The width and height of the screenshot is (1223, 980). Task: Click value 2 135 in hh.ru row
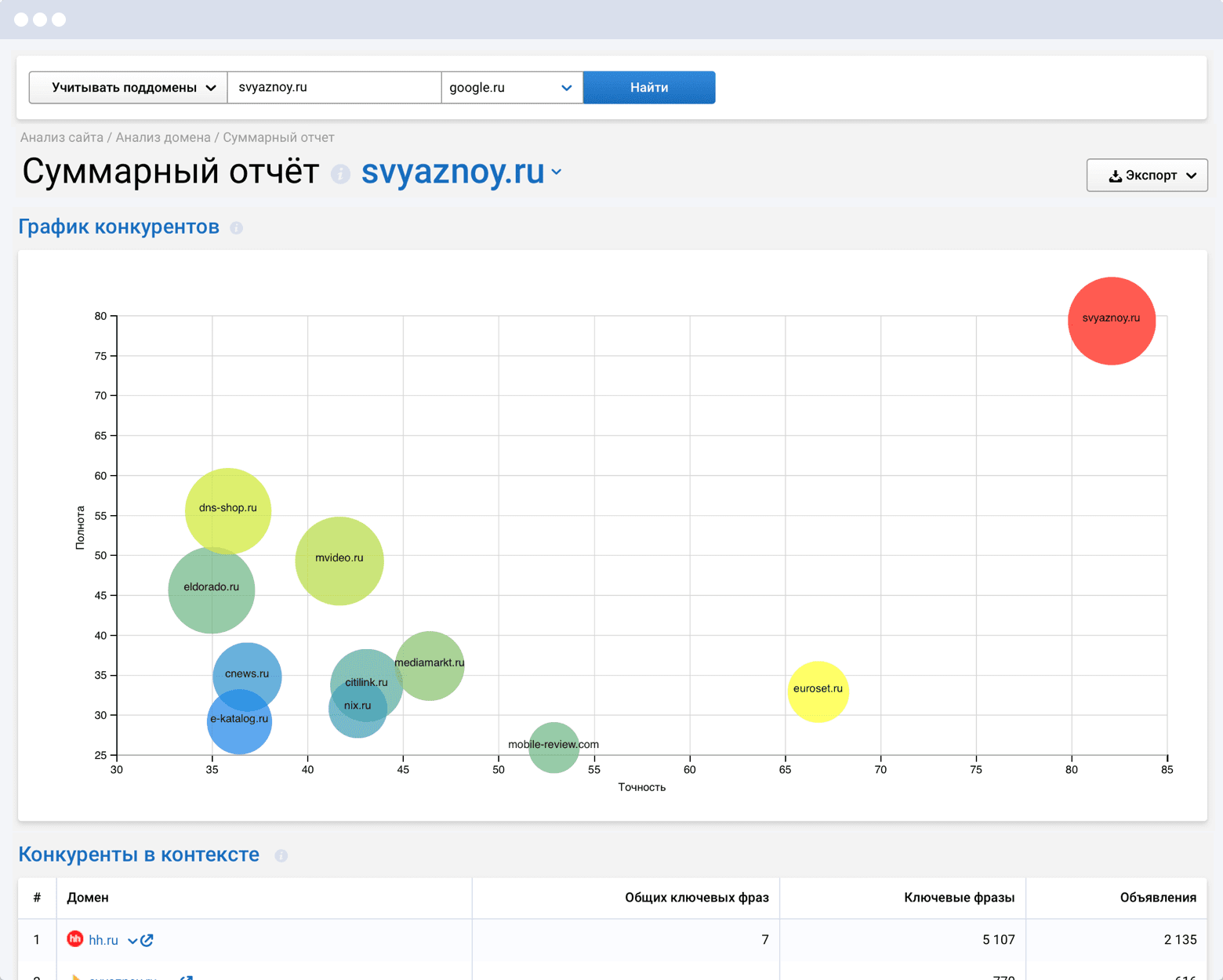pyautogui.click(x=1180, y=940)
